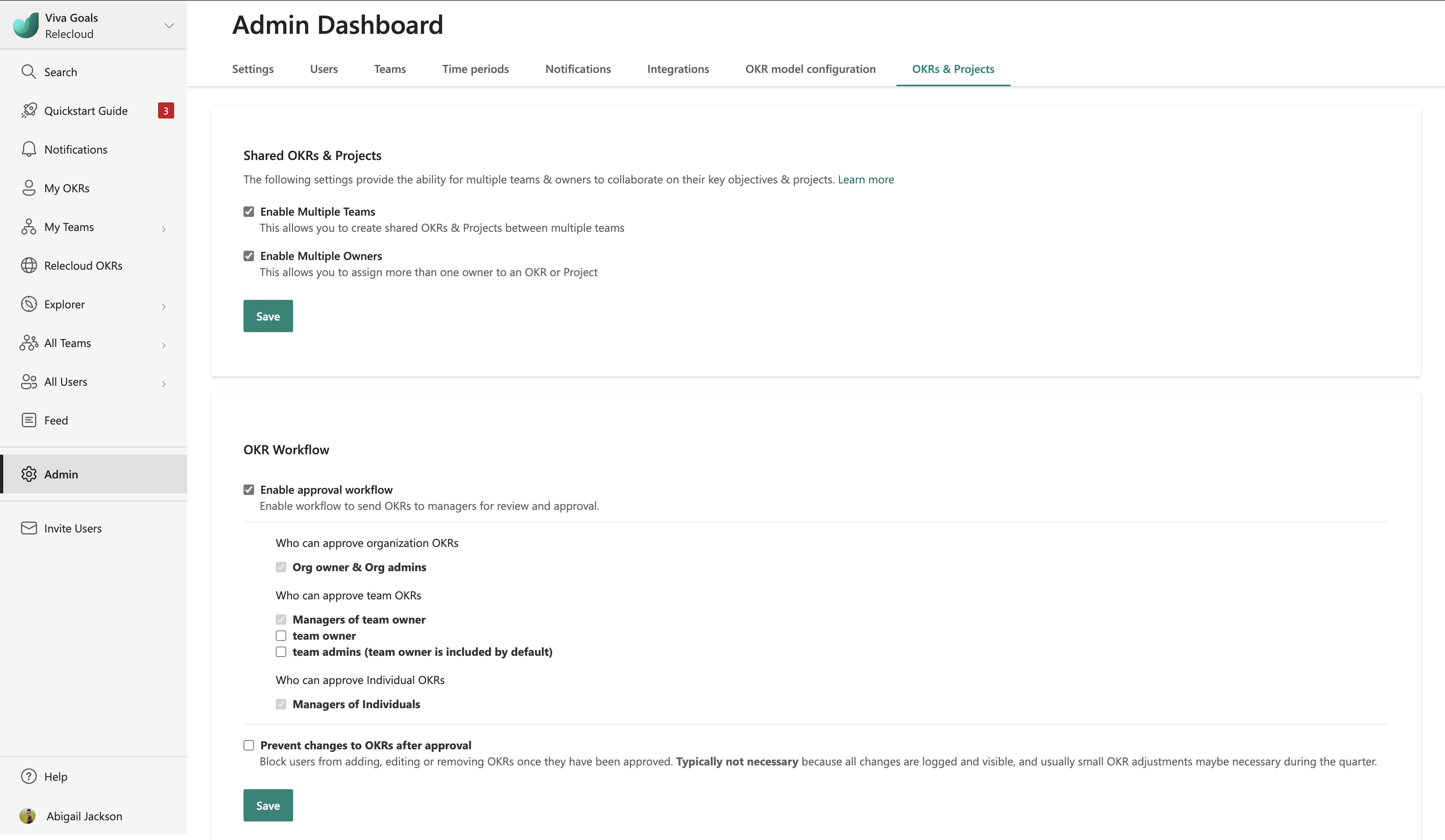Enable team owner approval checkbox
This screenshot has height=840, width=1445.
(281, 635)
